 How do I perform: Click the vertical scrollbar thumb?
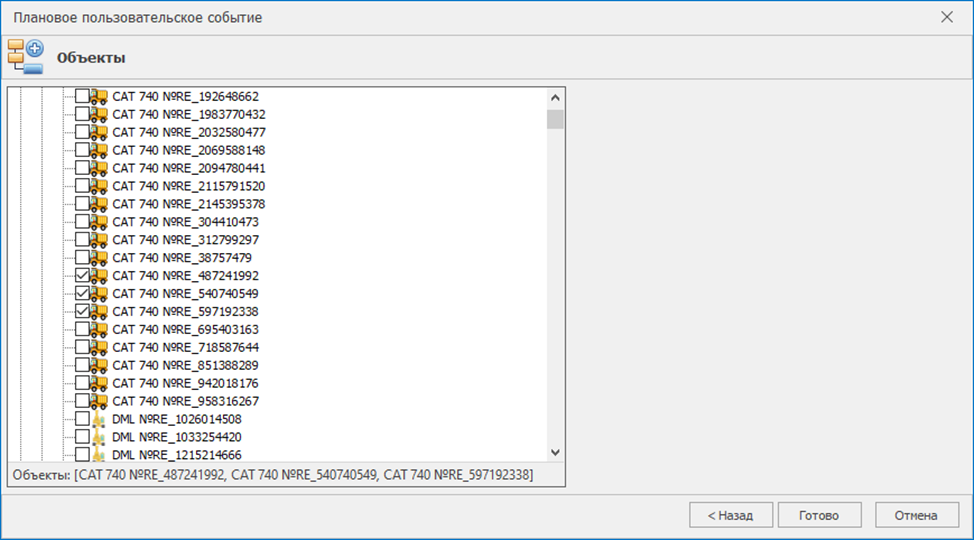[x=555, y=120]
